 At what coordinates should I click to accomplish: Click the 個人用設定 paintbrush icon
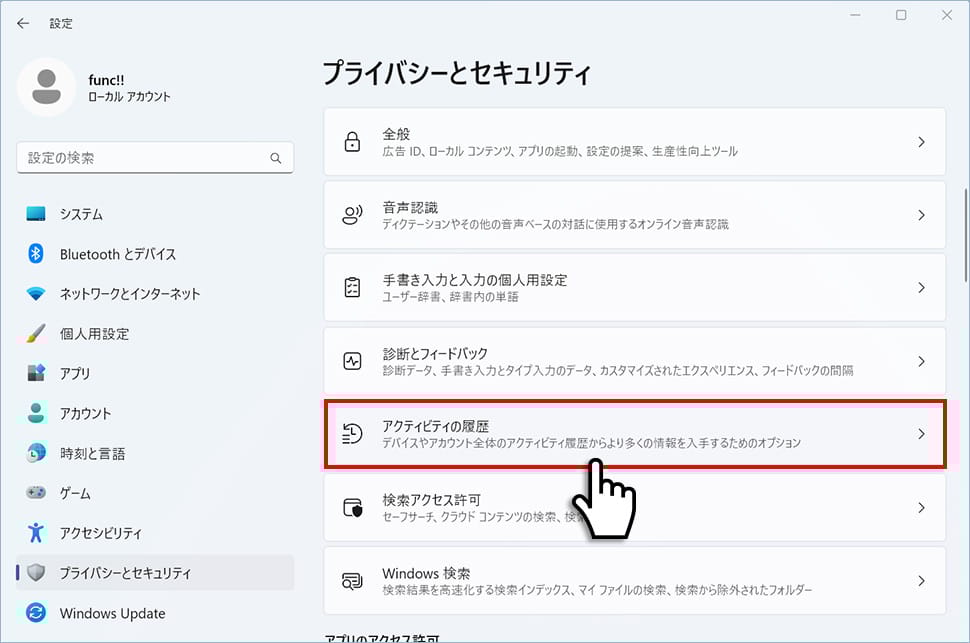click(36, 334)
